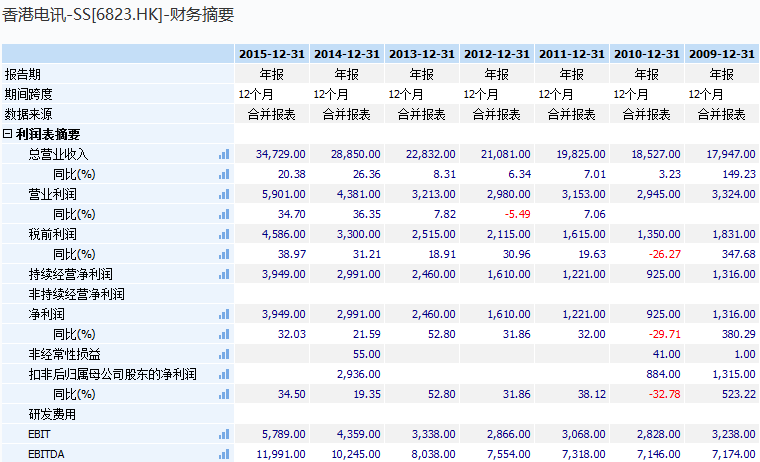Select non-recurring value 55.00
Screen dimensions: 760x462
click(366, 354)
